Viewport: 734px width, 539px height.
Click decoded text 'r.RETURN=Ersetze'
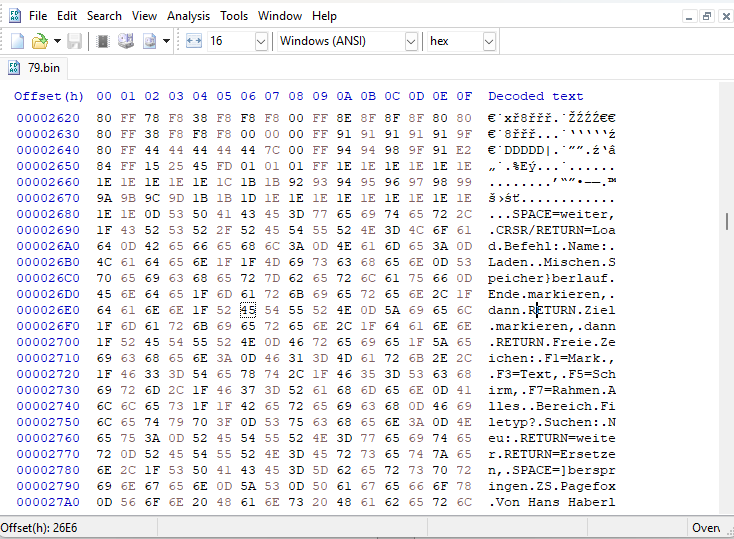pos(551,454)
